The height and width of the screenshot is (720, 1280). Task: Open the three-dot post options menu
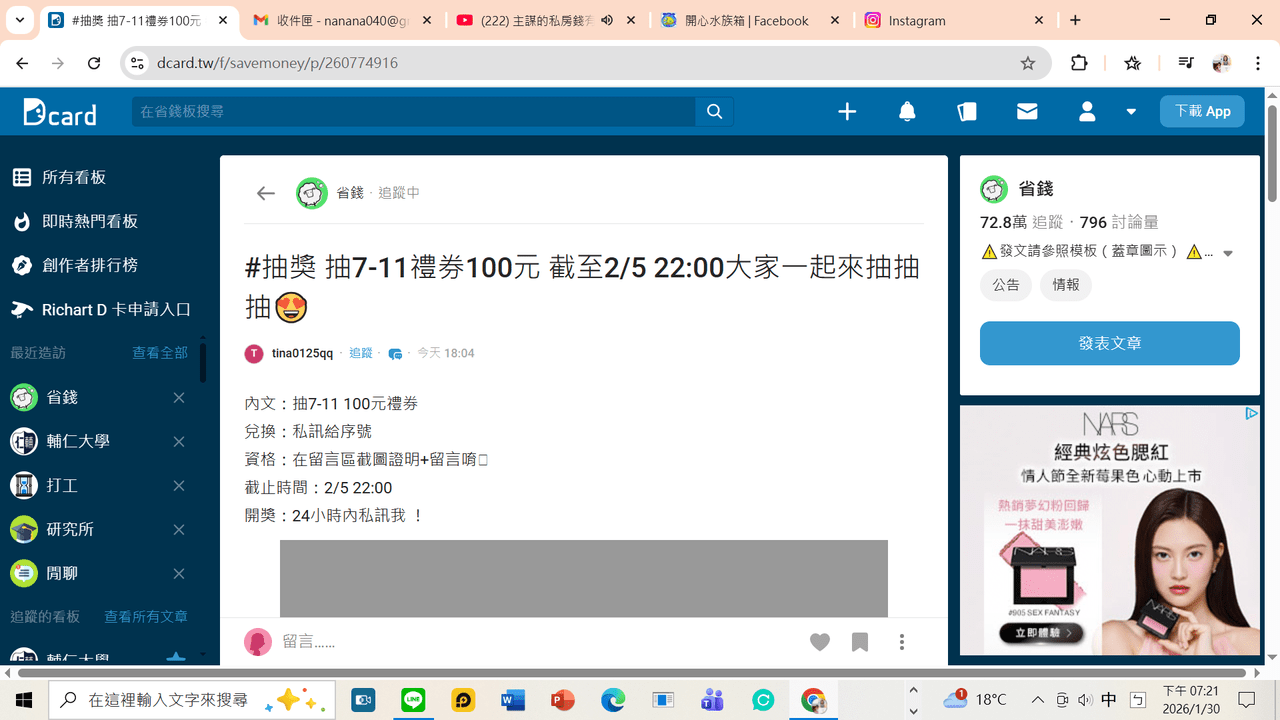[902, 642]
